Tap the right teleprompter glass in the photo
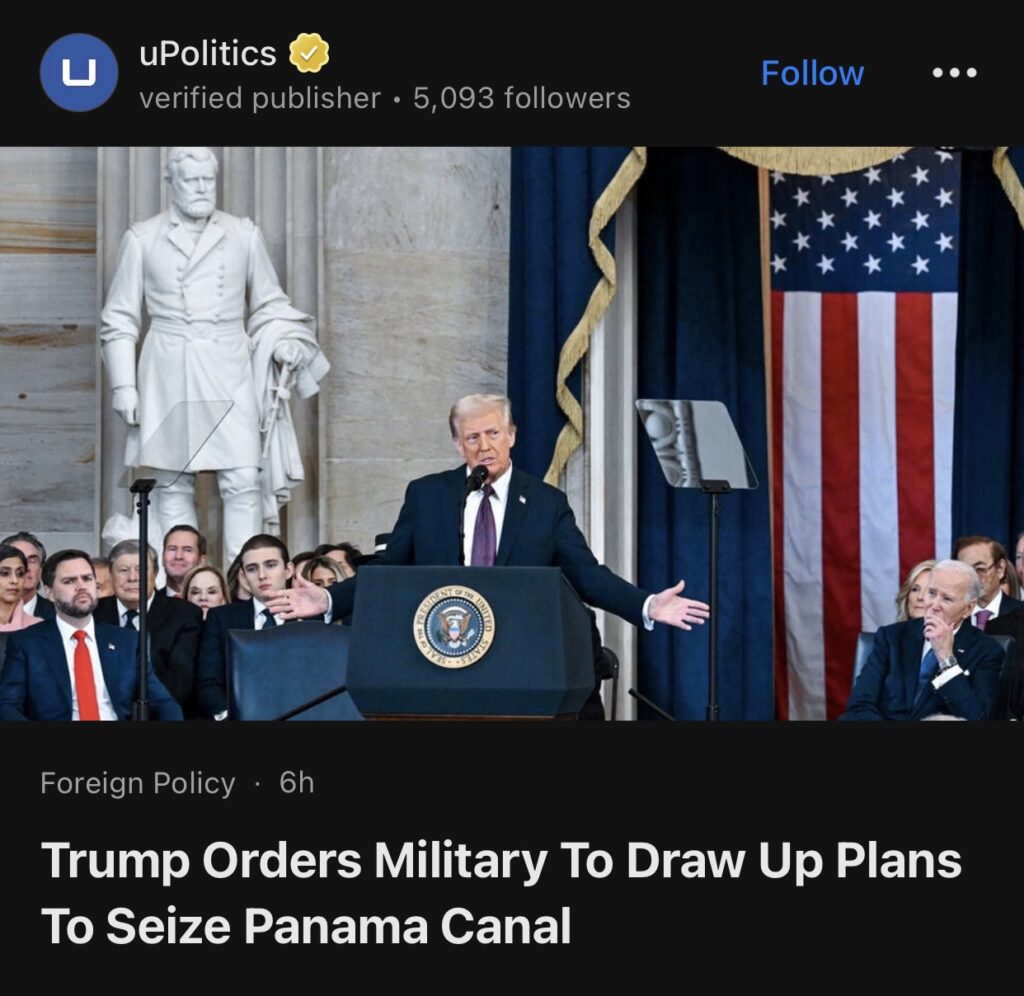The height and width of the screenshot is (996, 1024). [696, 444]
